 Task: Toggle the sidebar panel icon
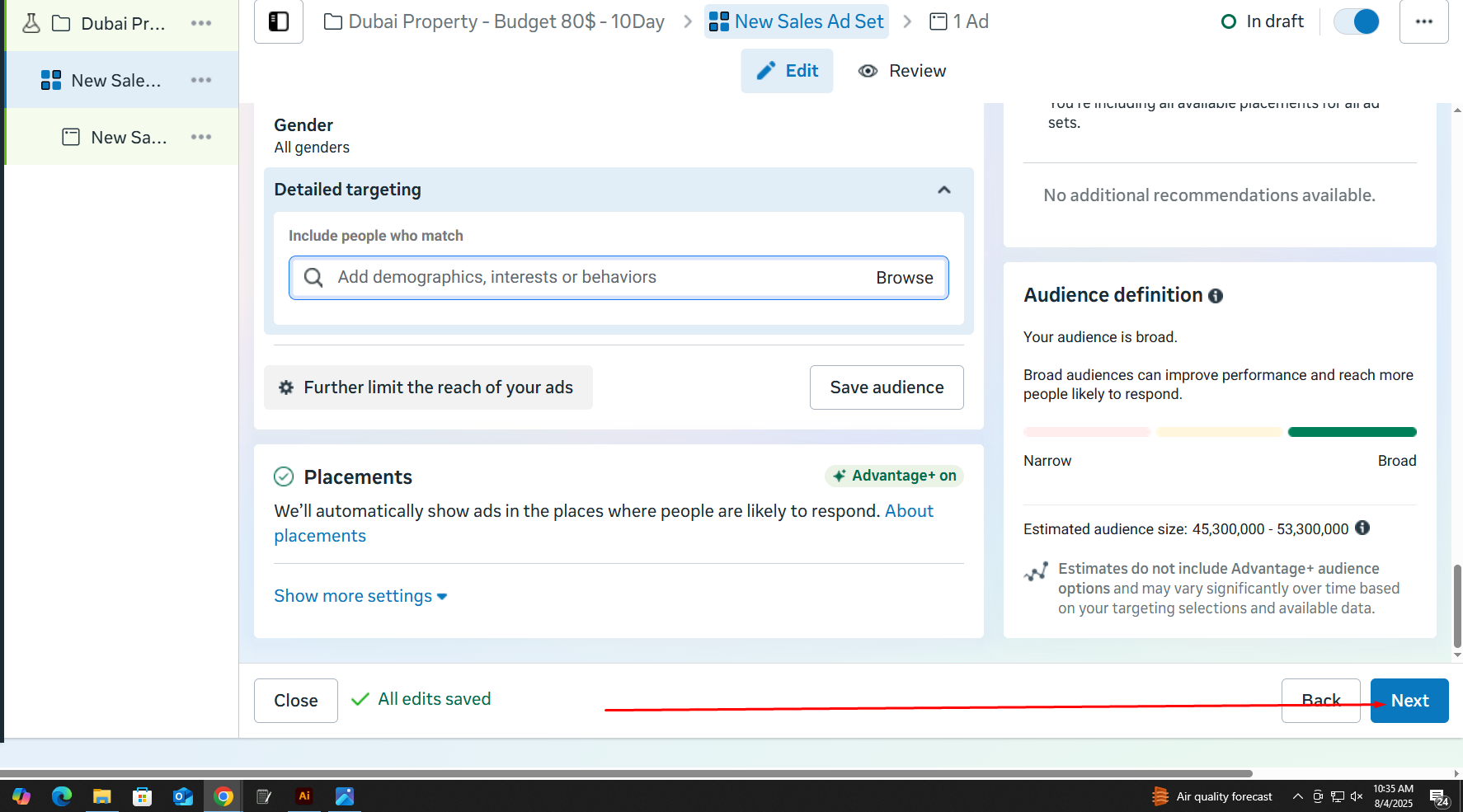[x=279, y=21]
